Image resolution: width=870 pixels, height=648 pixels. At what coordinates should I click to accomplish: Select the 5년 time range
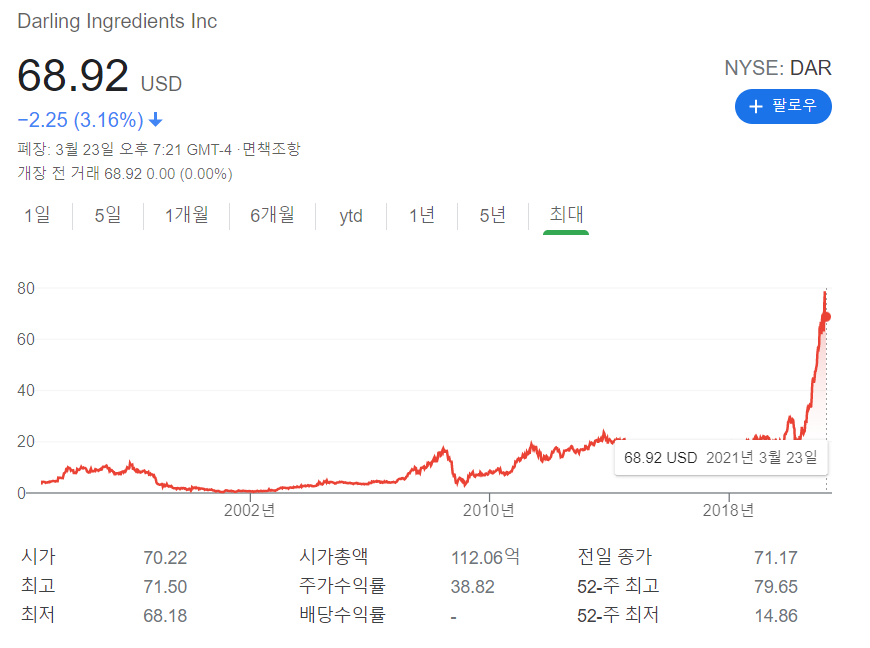[491, 215]
